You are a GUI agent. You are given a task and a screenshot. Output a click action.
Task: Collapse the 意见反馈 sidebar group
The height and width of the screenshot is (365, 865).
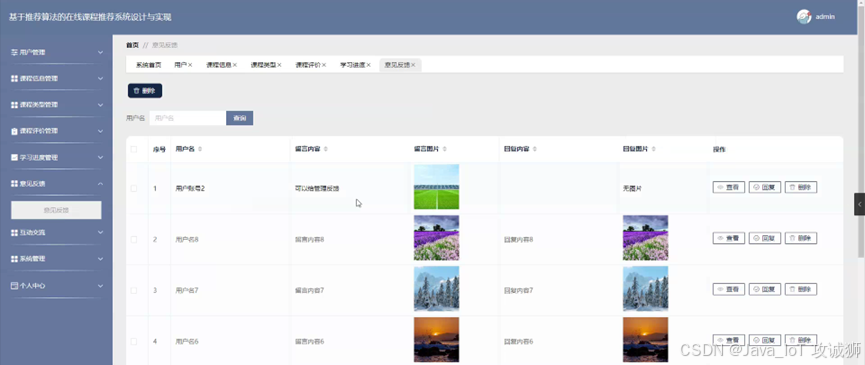coord(100,184)
